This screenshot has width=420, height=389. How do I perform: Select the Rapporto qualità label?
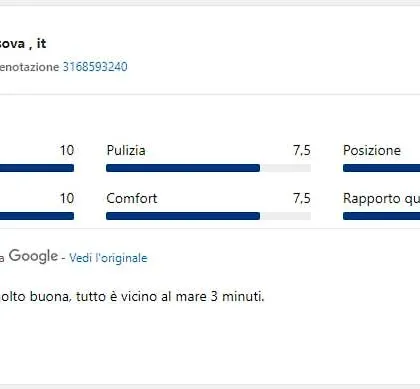pos(381,199)
